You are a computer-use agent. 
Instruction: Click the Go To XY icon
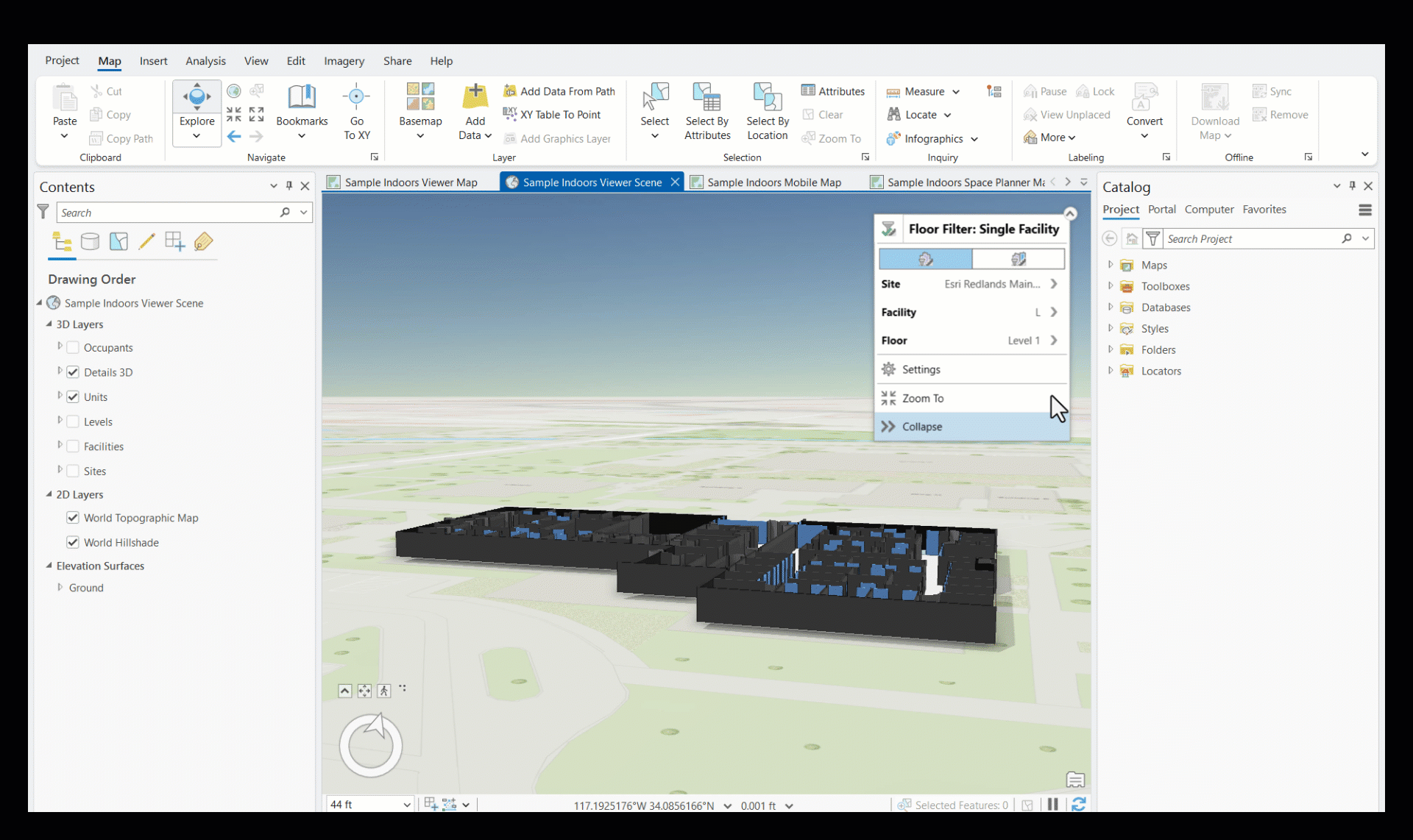point(356,97)
